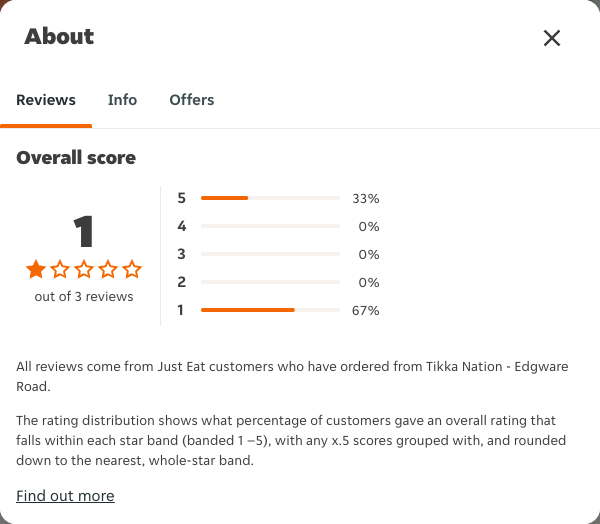Click the 67% percentage label
This screenshot has width=600, height=524.
(365, 310)
